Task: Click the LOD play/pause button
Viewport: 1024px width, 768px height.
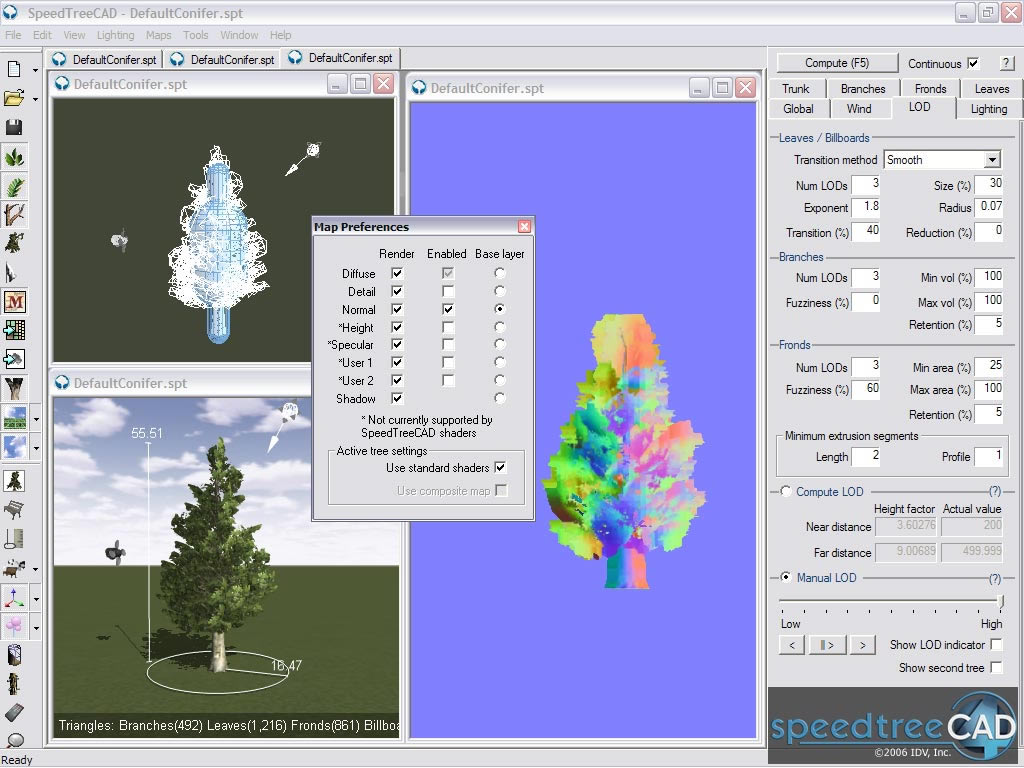Action: click(x=827, y=645)
